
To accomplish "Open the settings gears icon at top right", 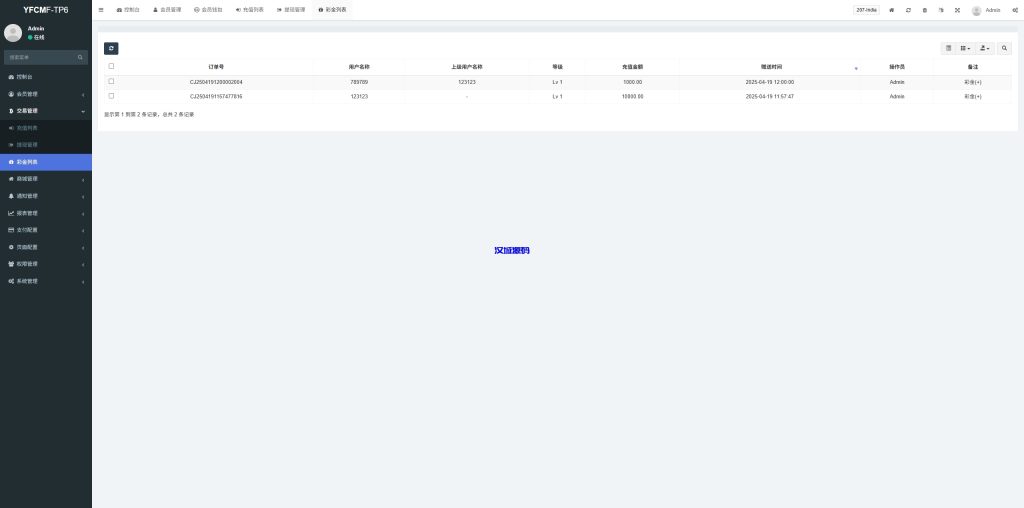I will [x=1014, y=10].
